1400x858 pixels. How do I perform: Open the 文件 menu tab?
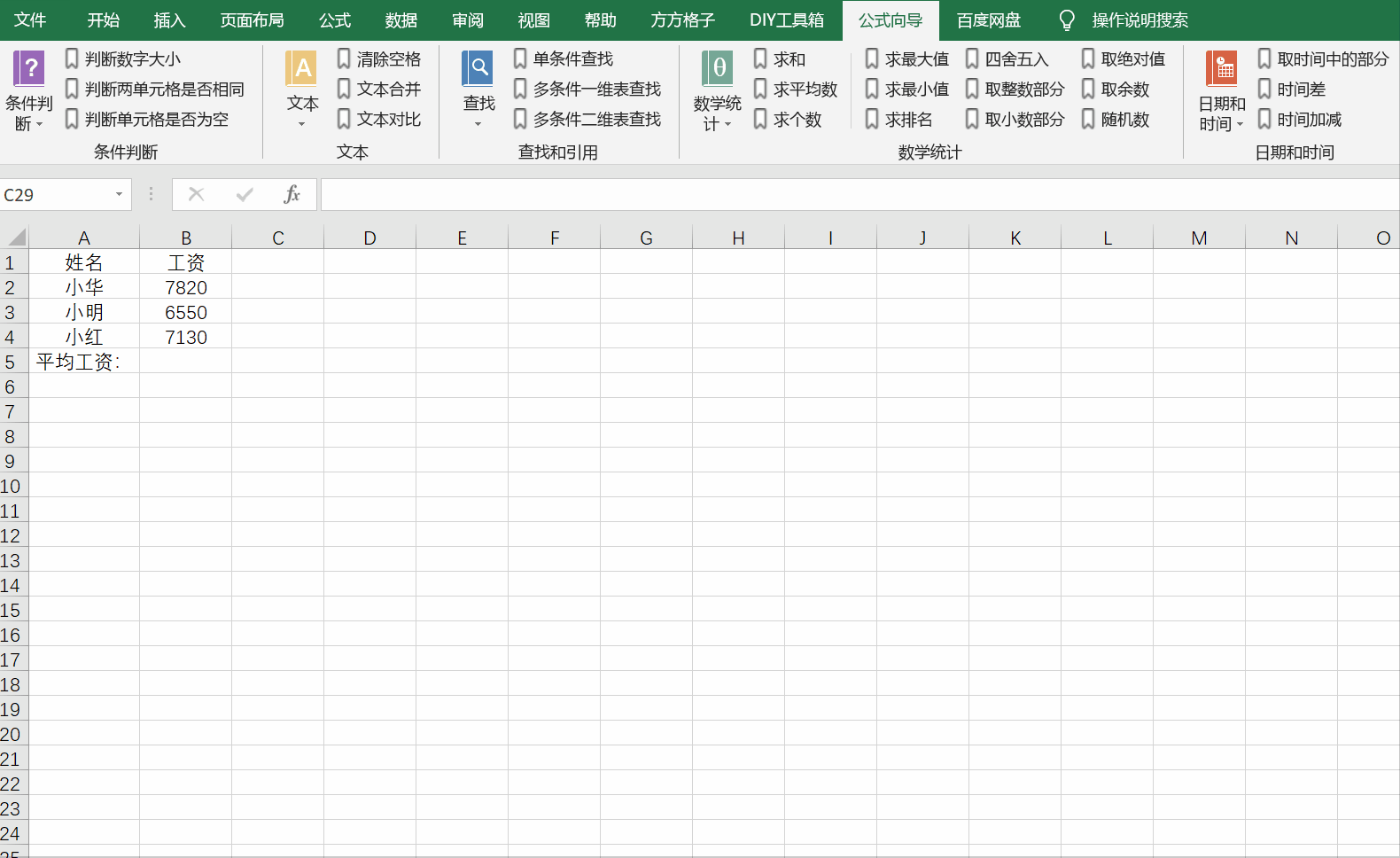pos(30,20)
